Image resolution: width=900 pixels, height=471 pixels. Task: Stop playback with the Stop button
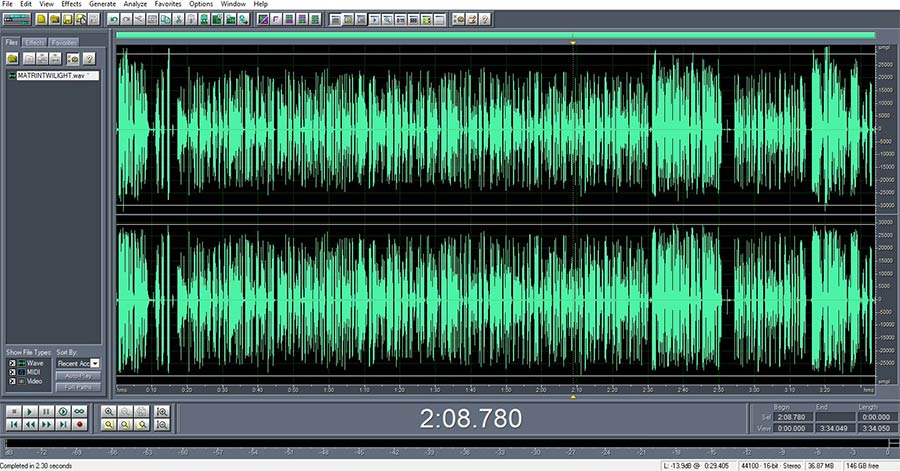point(14,411)
